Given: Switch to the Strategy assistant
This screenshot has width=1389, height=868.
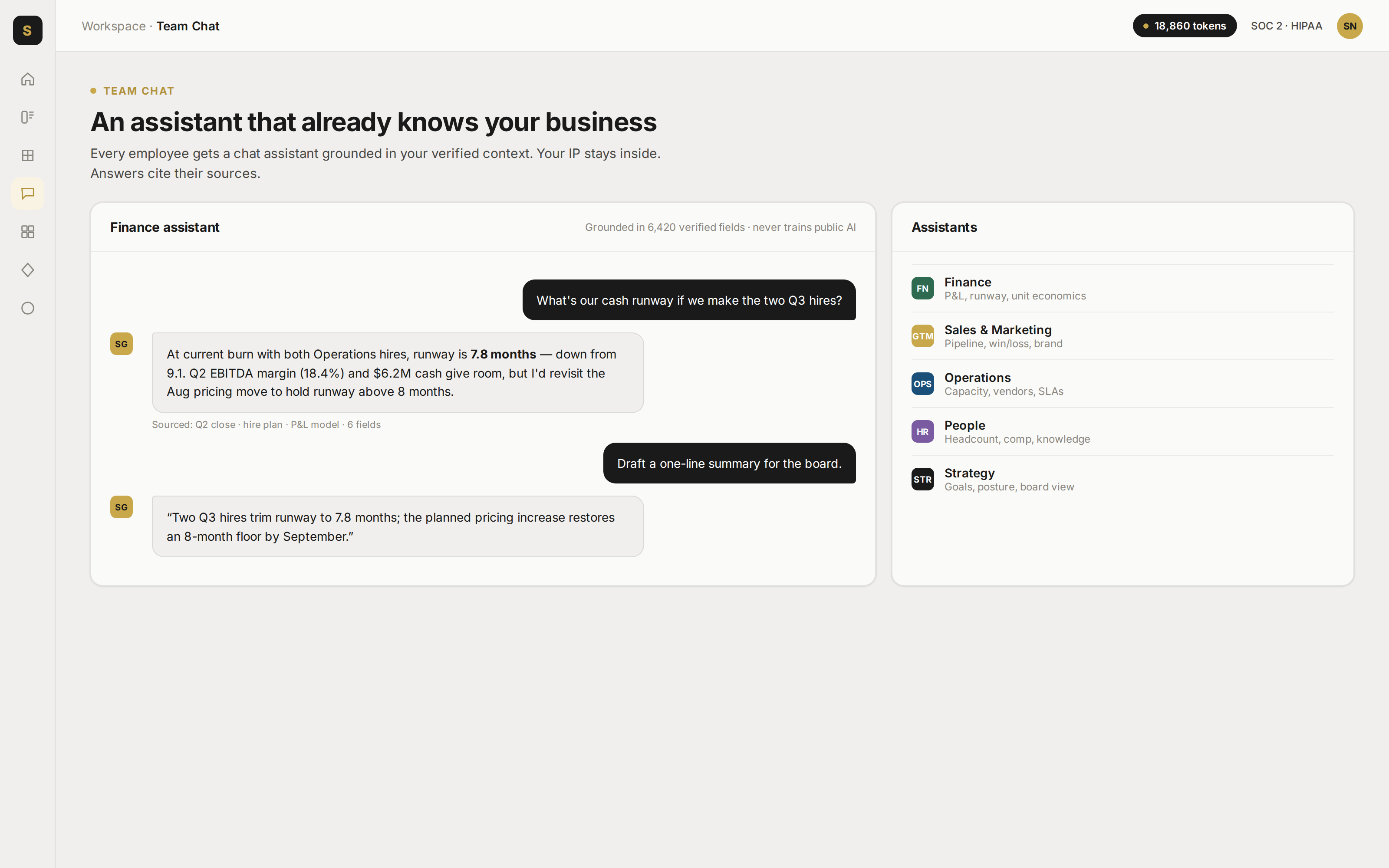Looking at the screenshot, I should point(1122,479).
